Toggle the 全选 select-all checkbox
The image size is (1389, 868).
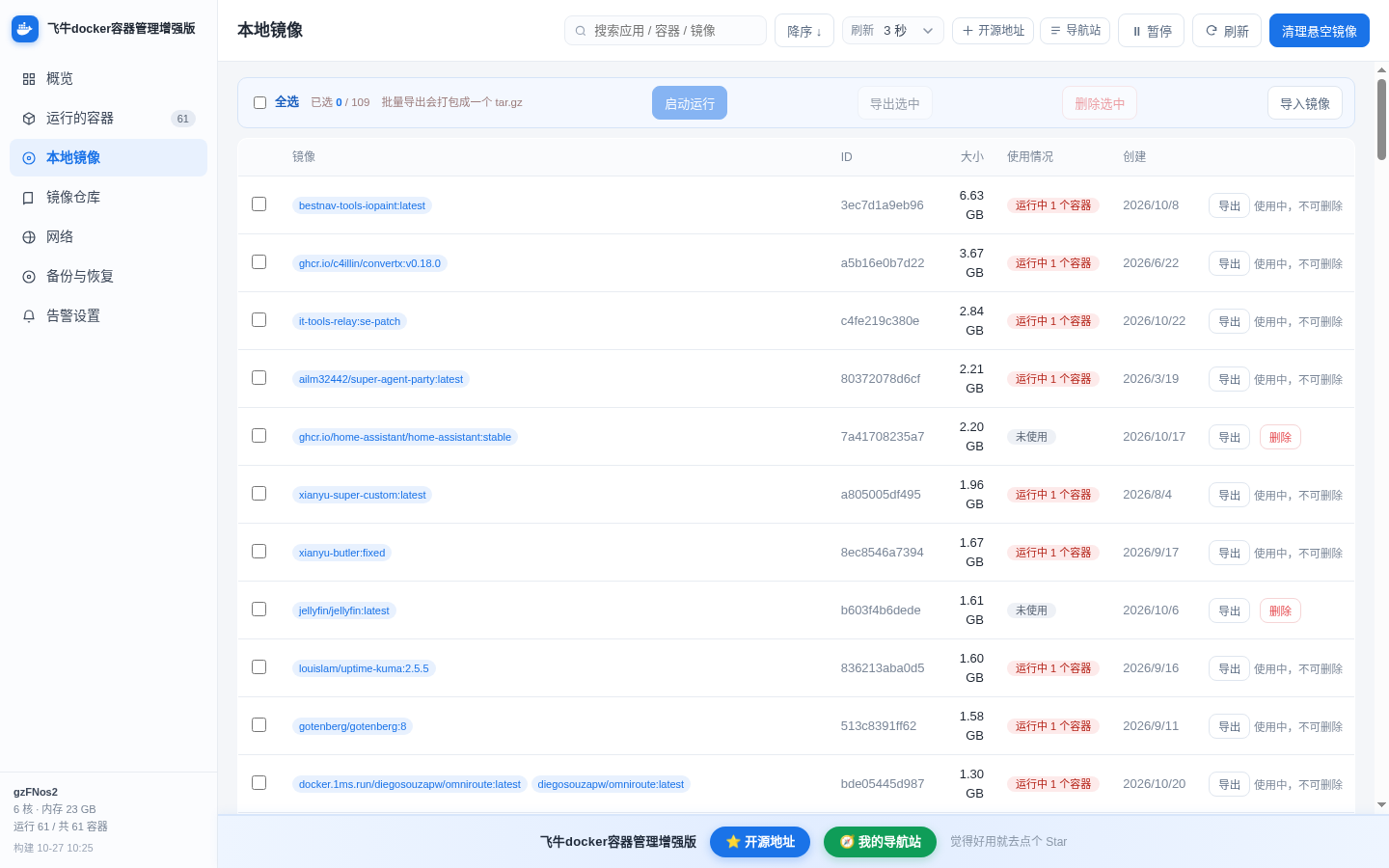coord(259,102)
